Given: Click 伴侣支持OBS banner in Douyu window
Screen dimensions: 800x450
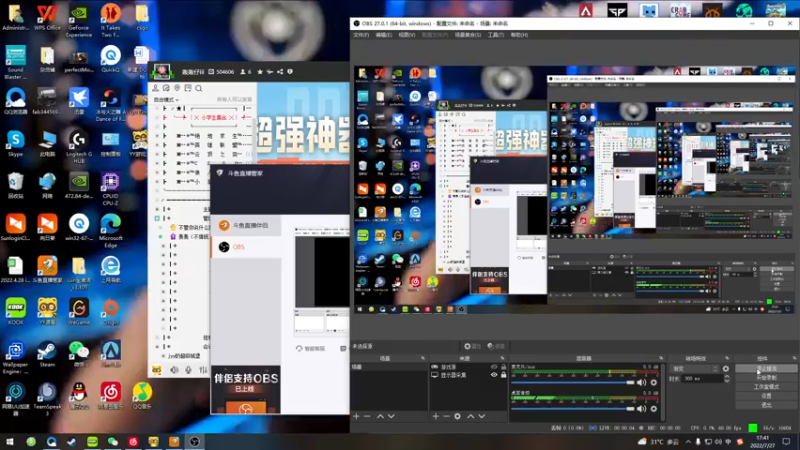Looking at the screenshot, I should (245, 389).
